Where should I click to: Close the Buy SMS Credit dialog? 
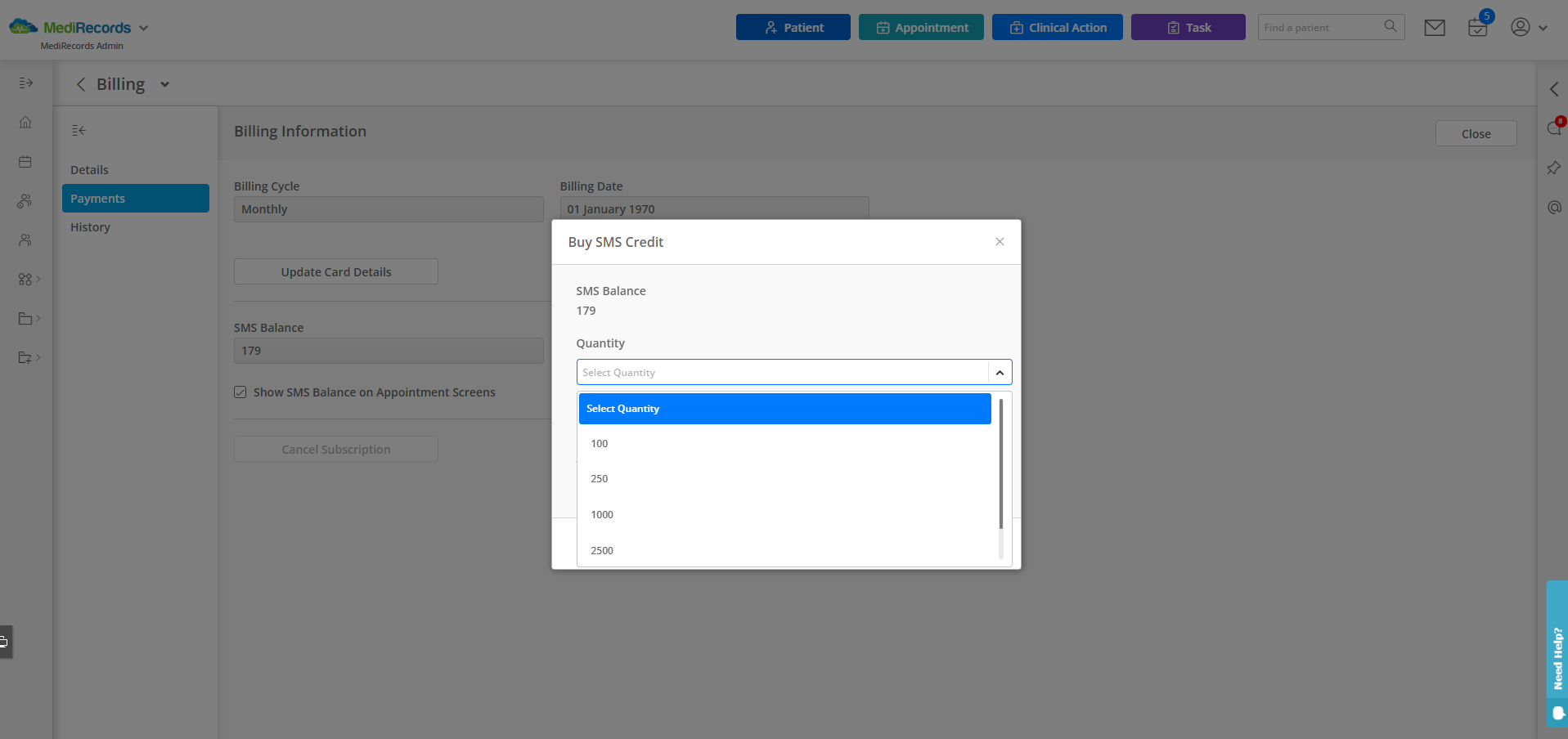click(1000, 241)
